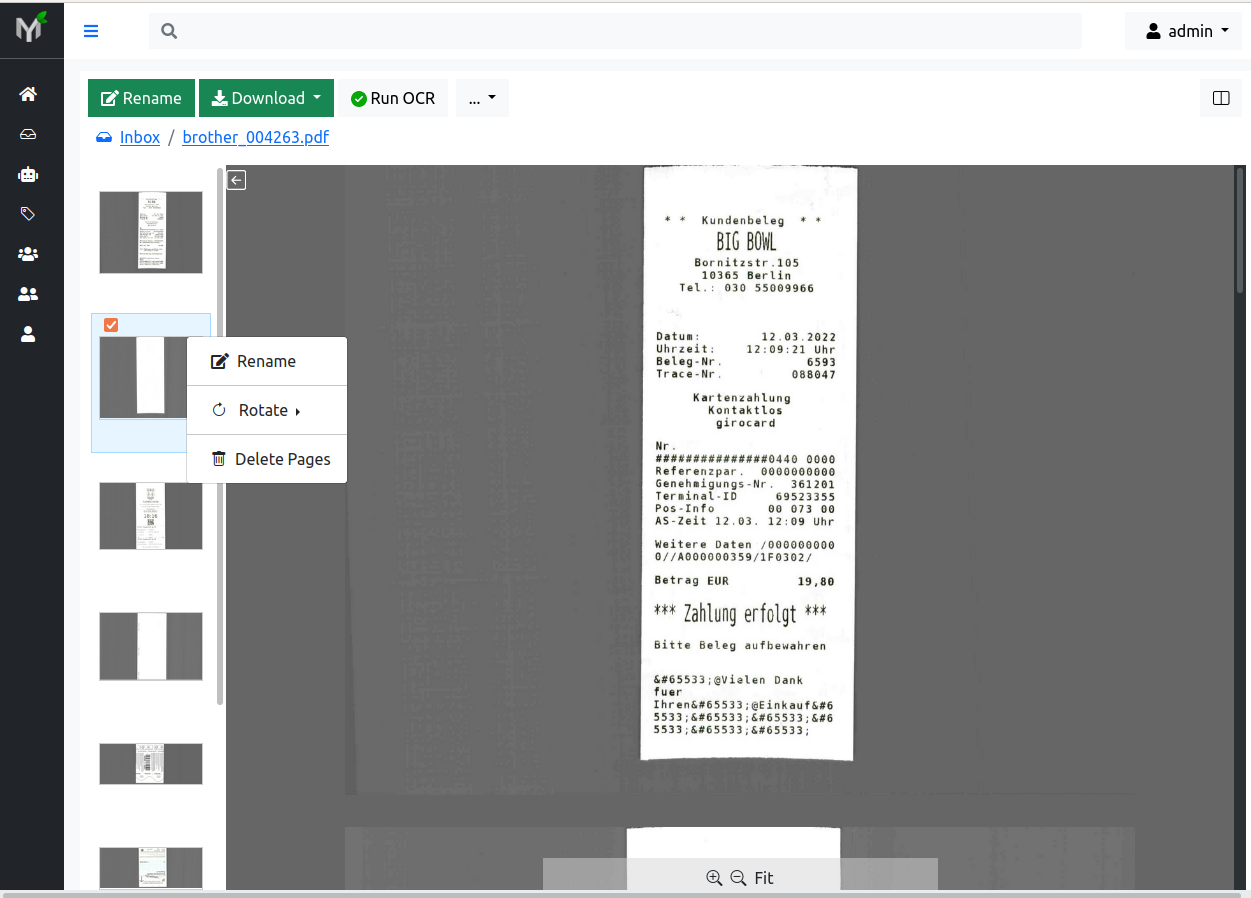
Task: Click the green Rename toolbar button
Action: (x=141, y=98)
